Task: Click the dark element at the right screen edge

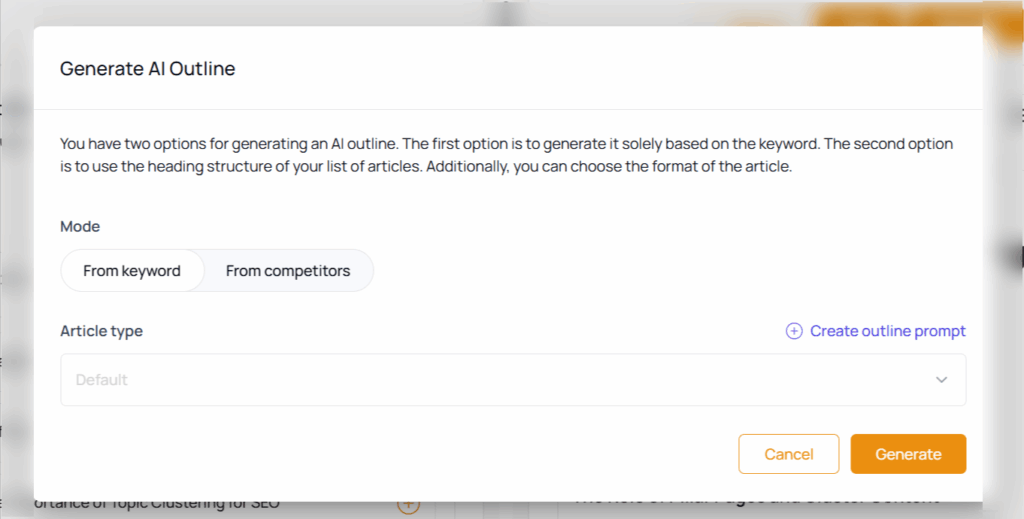Action: [x=1020, y=257]
